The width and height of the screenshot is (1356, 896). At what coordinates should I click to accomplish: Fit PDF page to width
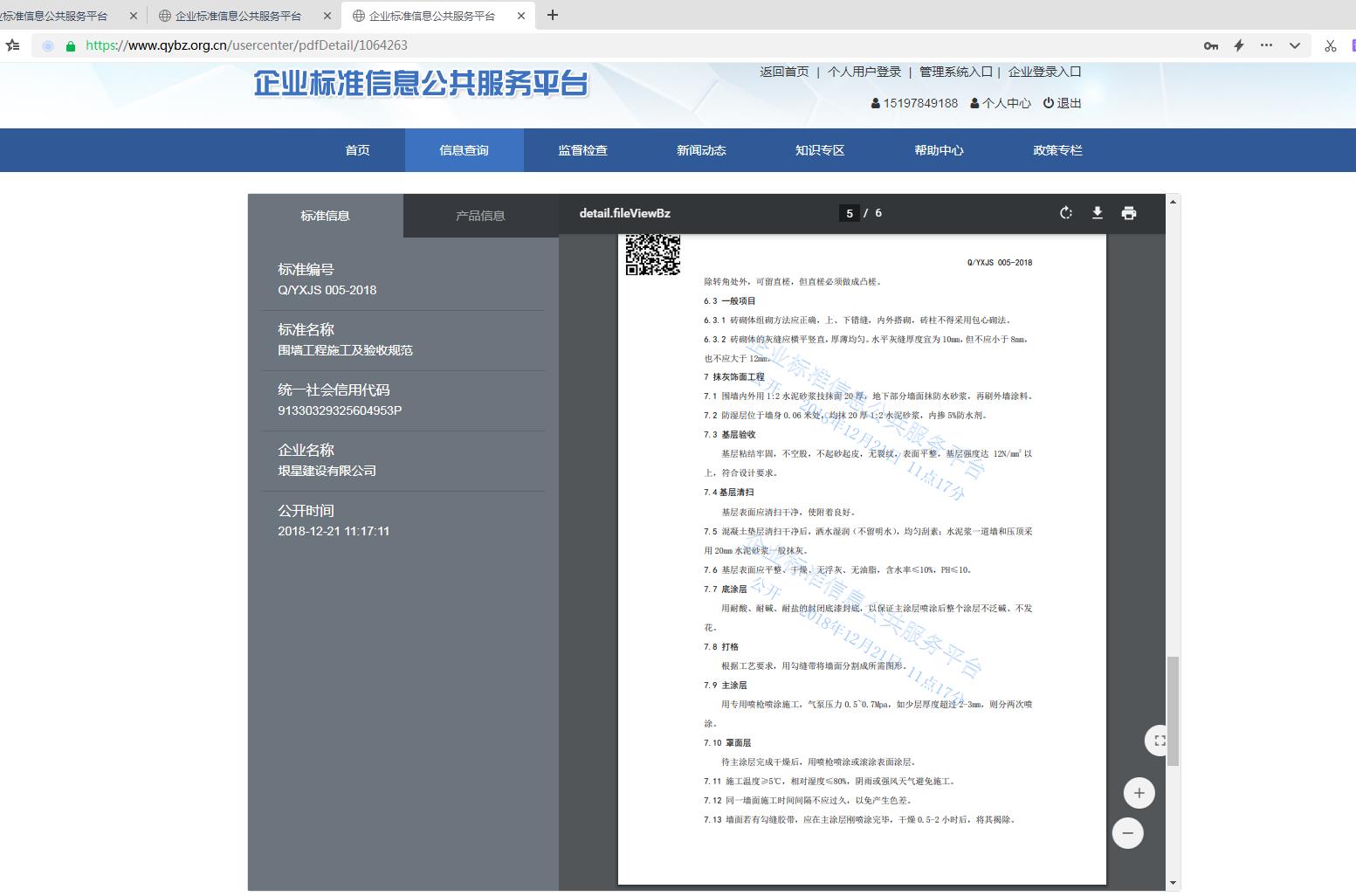click(1160, 741)
